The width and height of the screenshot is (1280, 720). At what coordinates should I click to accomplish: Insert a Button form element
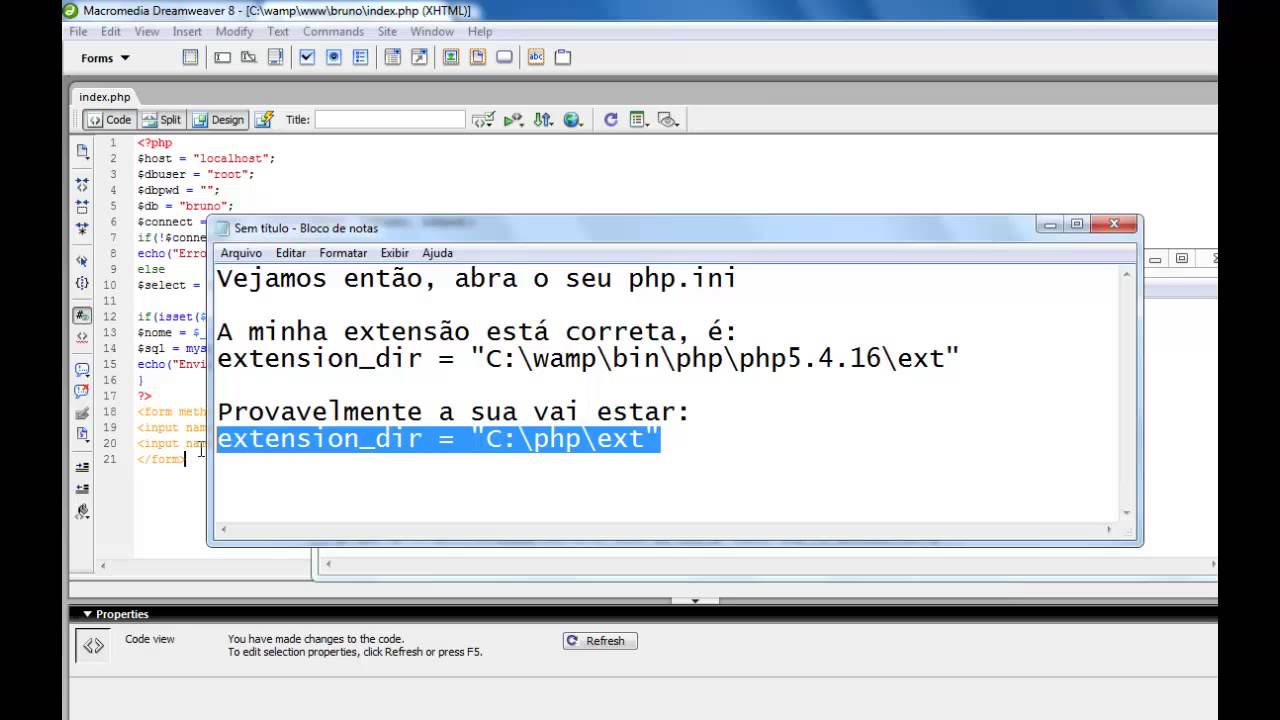click(505, 58)
